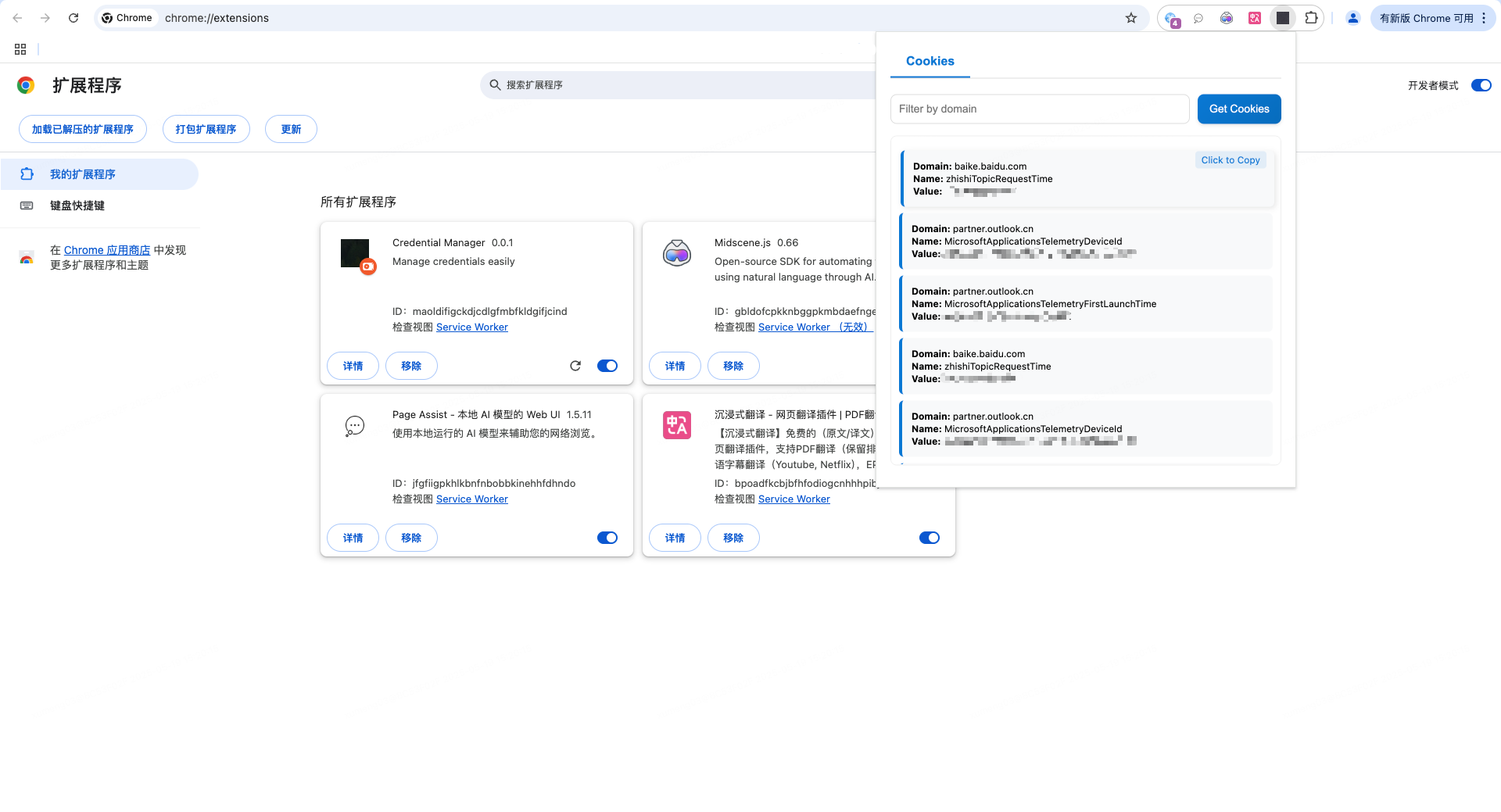
Task: Select 我的扩展程序 in the sidebar
Action: click(x=99, y=174)
